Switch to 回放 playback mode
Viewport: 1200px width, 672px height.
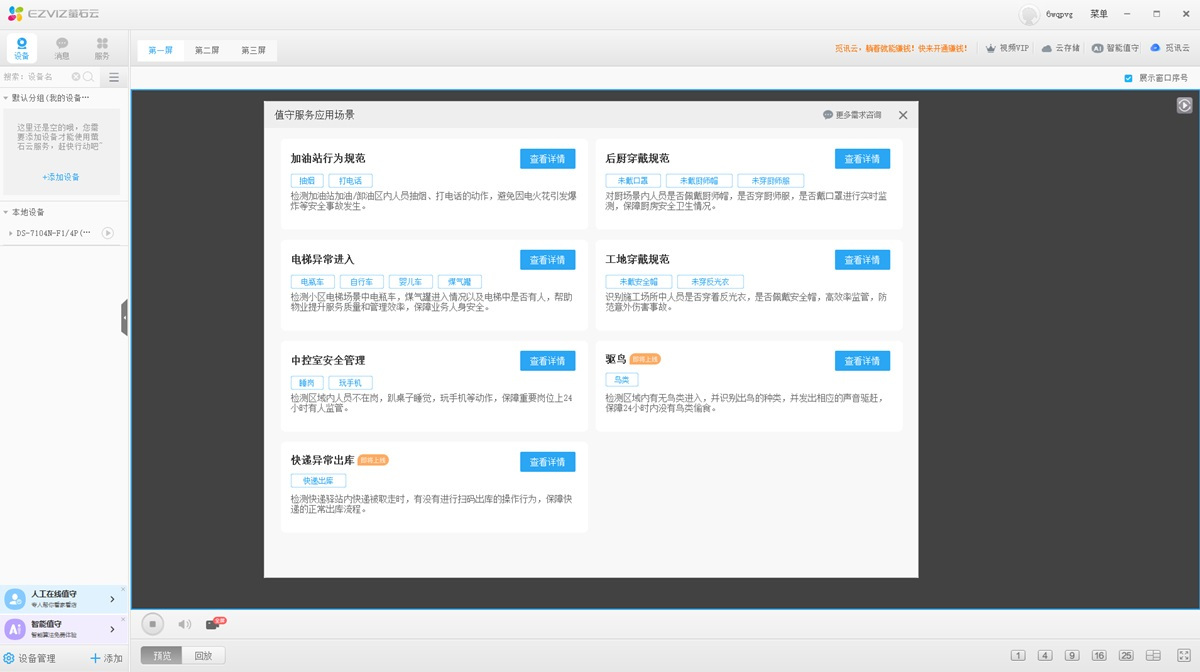tap(203, 656)
